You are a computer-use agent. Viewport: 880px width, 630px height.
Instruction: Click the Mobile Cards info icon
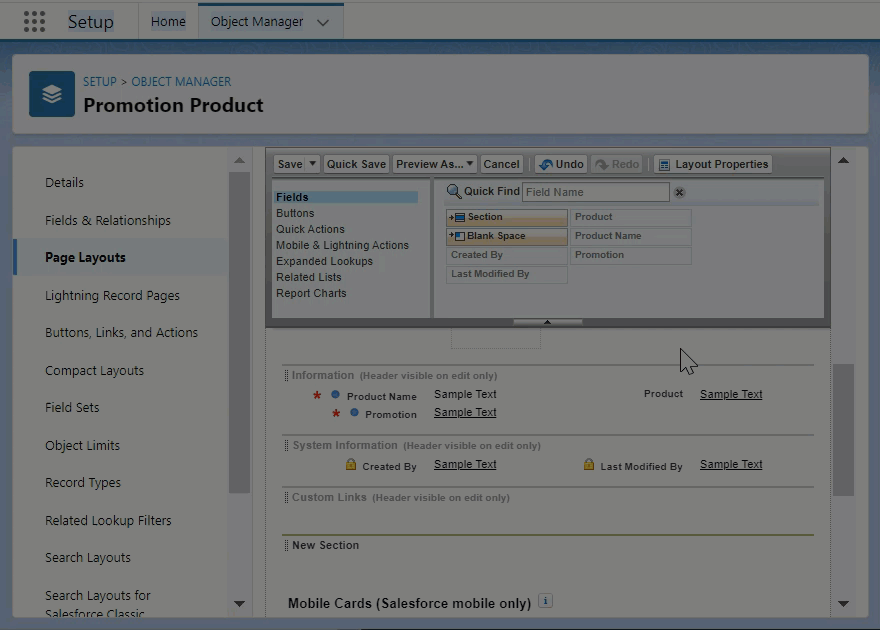(x=545, y=601)
